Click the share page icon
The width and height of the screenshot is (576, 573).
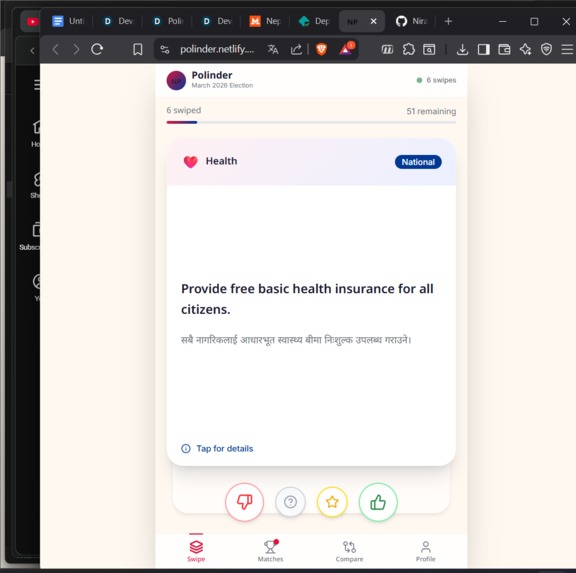coord(296,49)
